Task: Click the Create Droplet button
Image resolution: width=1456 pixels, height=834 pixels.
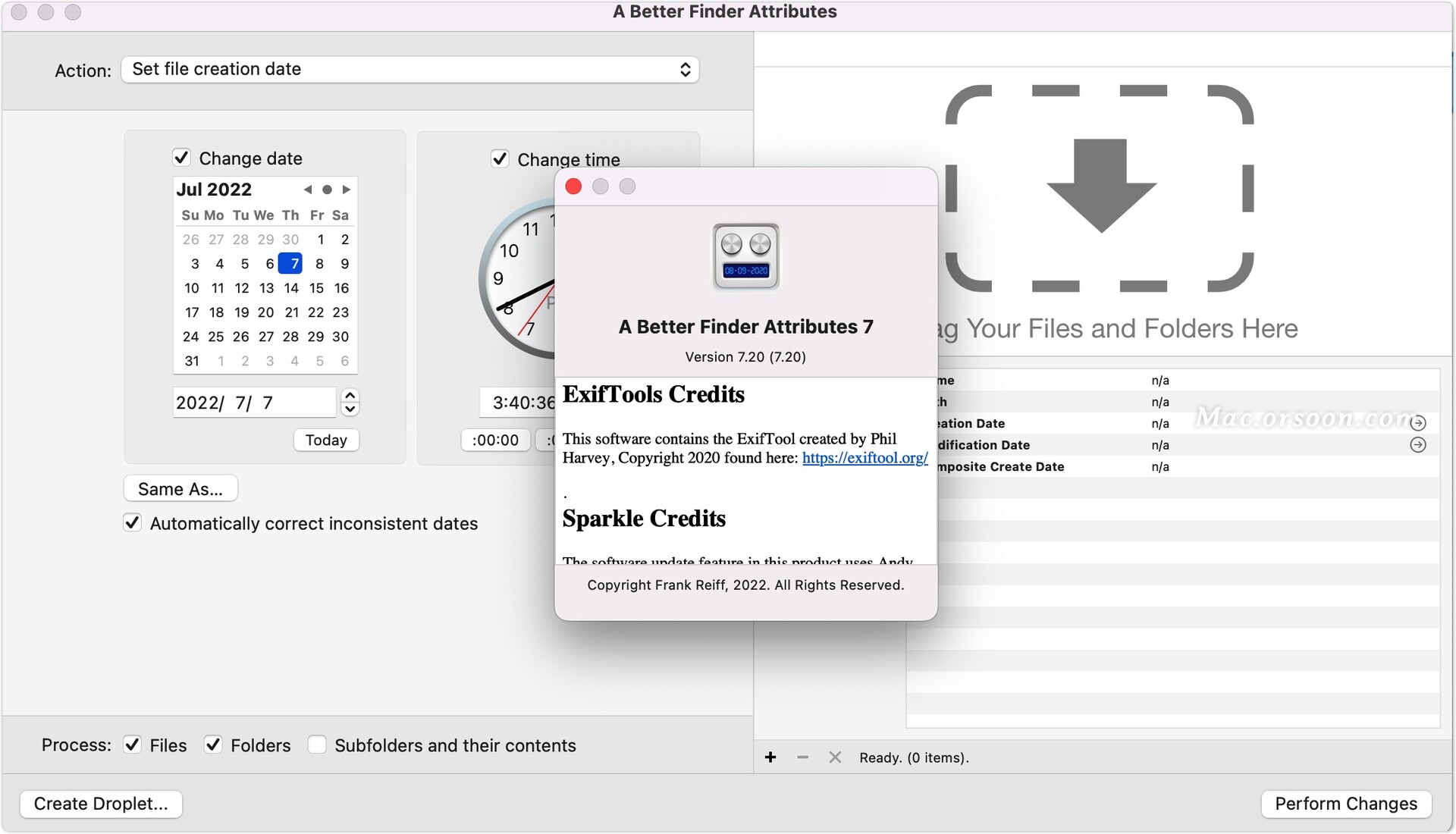Action: [100, 803]
